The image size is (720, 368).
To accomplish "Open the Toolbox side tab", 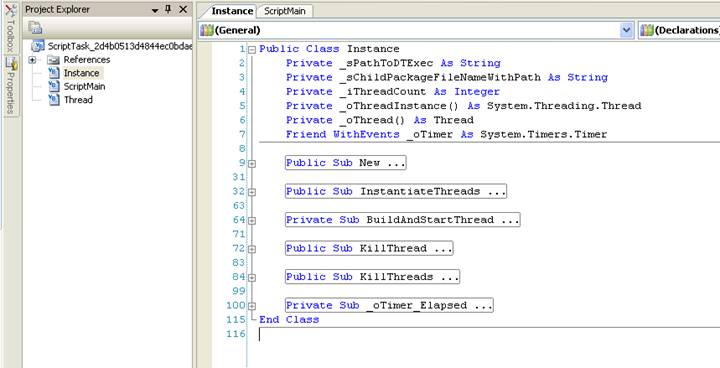I will 10,27.
